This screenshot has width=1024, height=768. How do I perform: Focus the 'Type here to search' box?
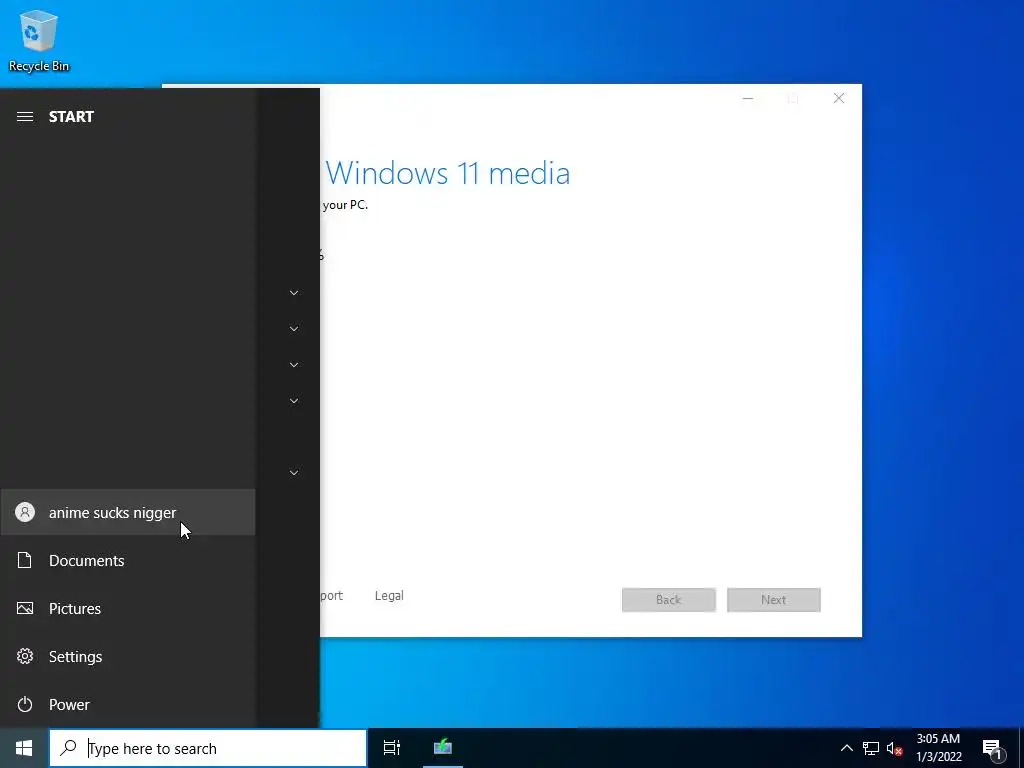[208, 748]
